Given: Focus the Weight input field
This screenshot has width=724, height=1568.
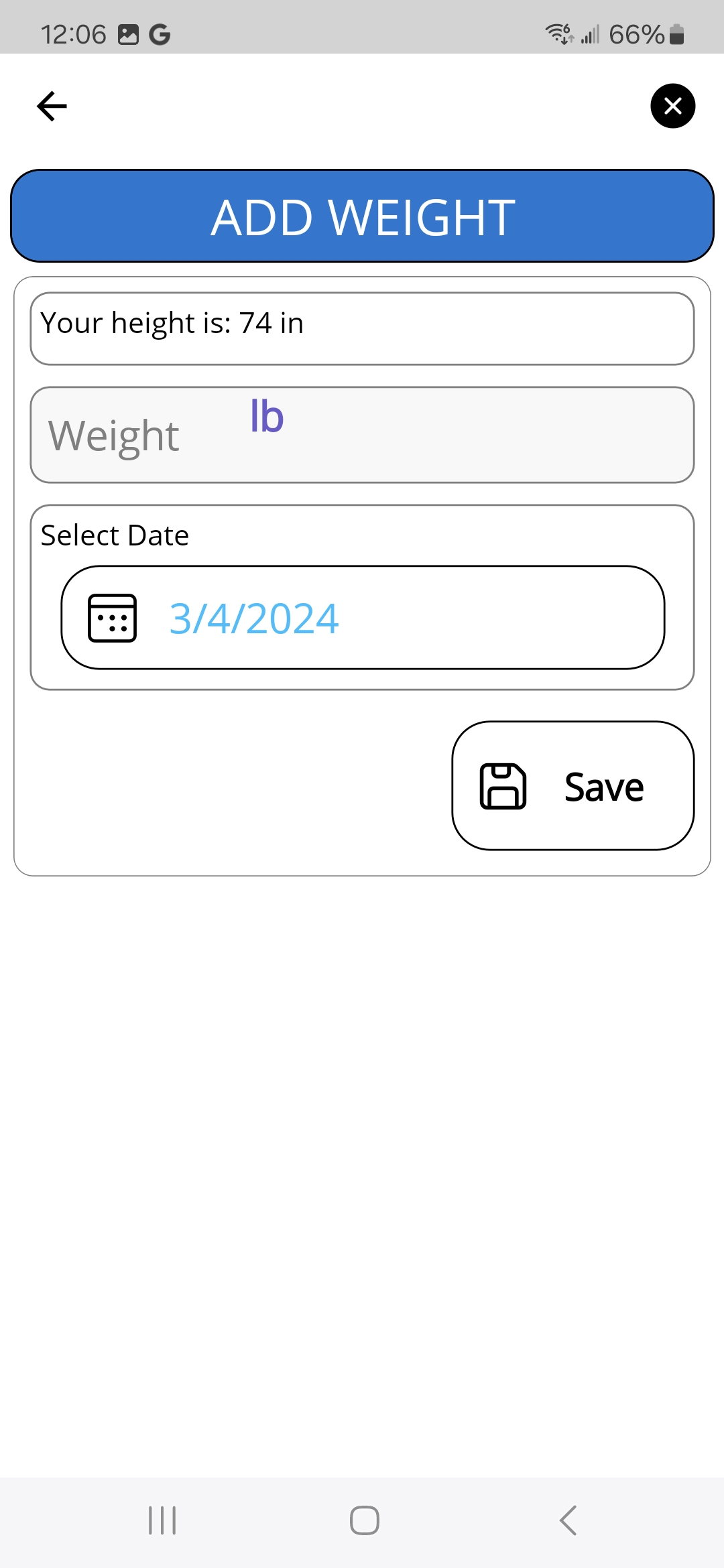Looking at the screenshot, I should click(x=469, y=435).
